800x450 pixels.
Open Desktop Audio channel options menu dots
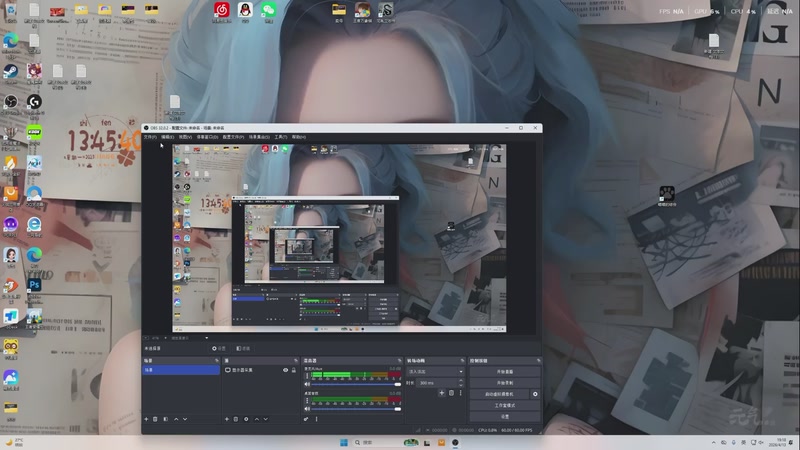(307, 401)
